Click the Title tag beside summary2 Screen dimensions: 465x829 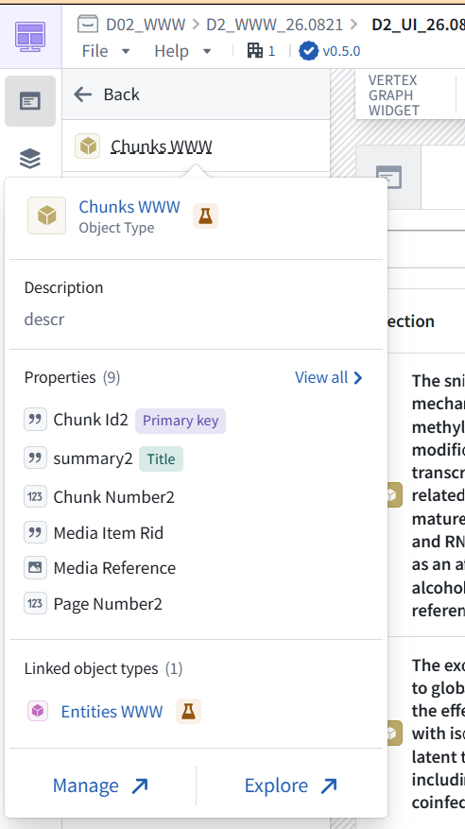tap(161, 459)
